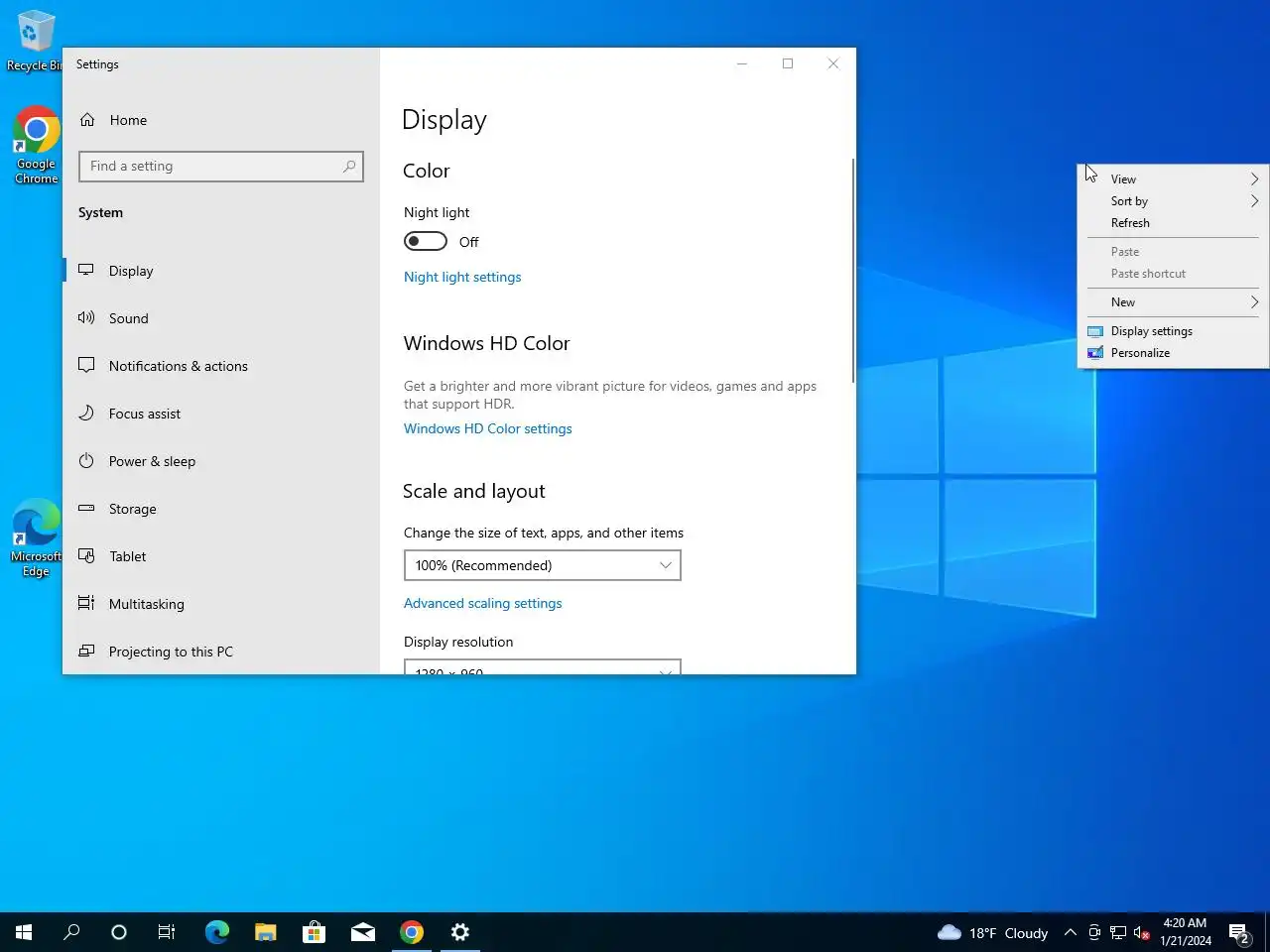Click the Settings gear on taskbar
This screenshot has width=1270, height=952.
[459, 932]
